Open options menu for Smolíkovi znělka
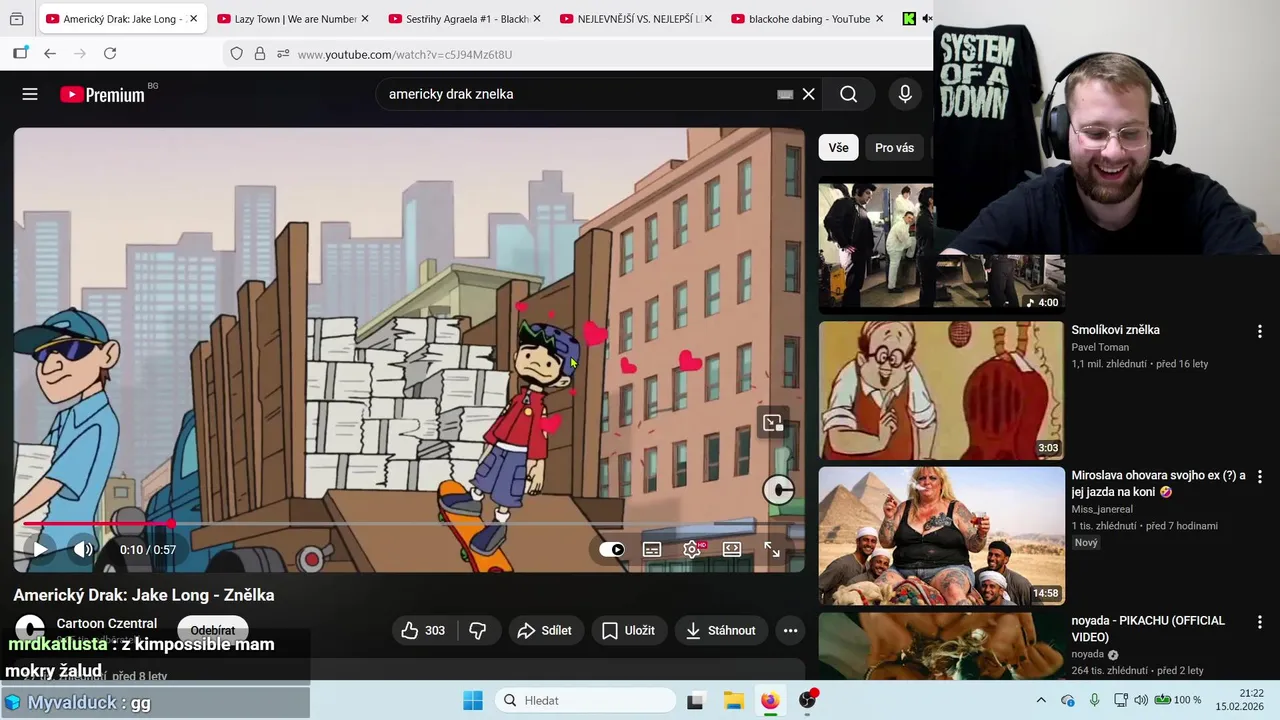The image size is (1280, 720). [1259, 331]
